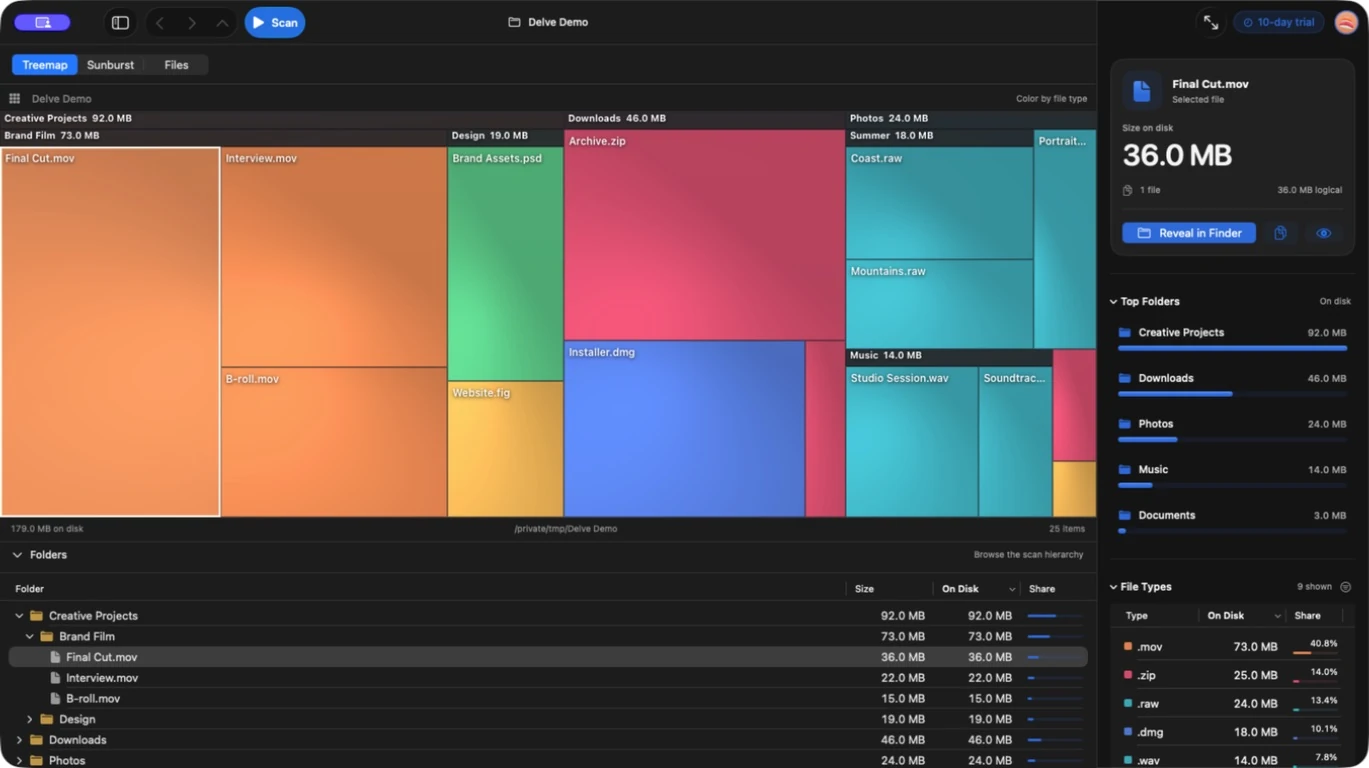Go forward with the right arrow
Viewport: 1369px width, 768px height.
click(192, 22)
